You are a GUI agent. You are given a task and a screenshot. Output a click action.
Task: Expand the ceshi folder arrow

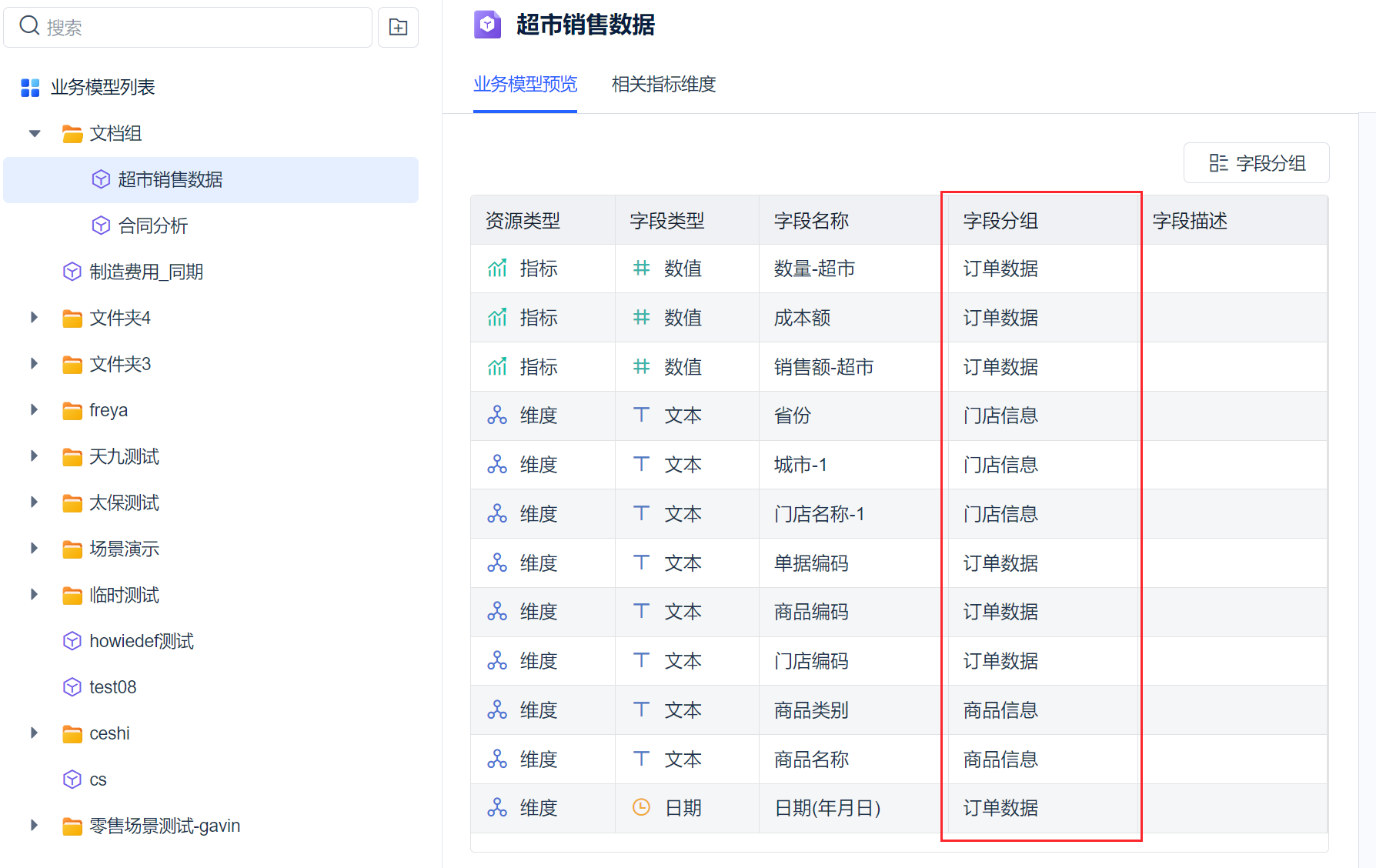point(34,733)
